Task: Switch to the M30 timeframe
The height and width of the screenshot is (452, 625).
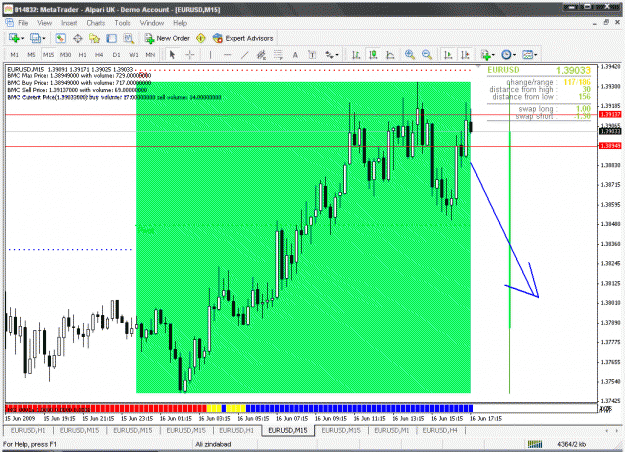Action: pos(65,55)
